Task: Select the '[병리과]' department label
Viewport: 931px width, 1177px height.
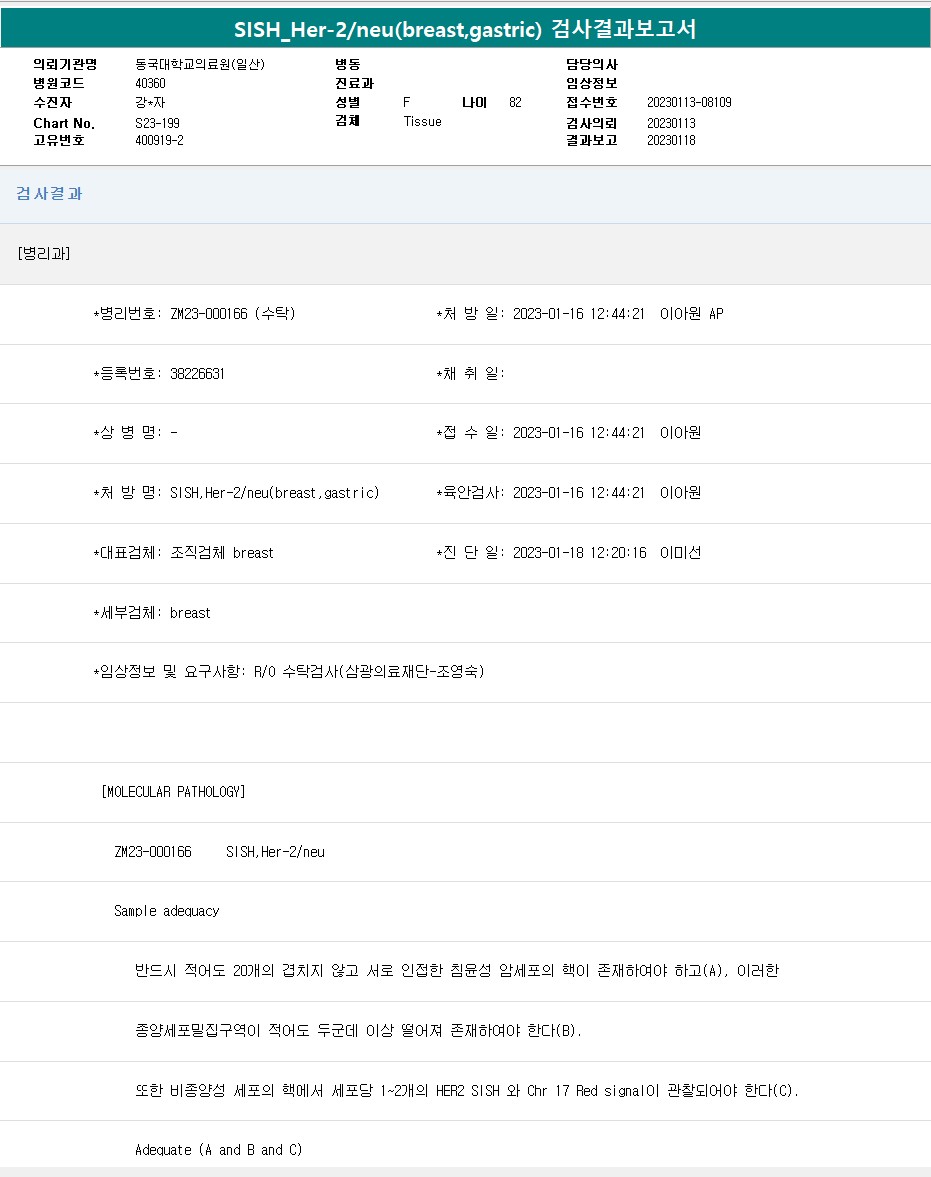Action: click(x=44, y=254)
